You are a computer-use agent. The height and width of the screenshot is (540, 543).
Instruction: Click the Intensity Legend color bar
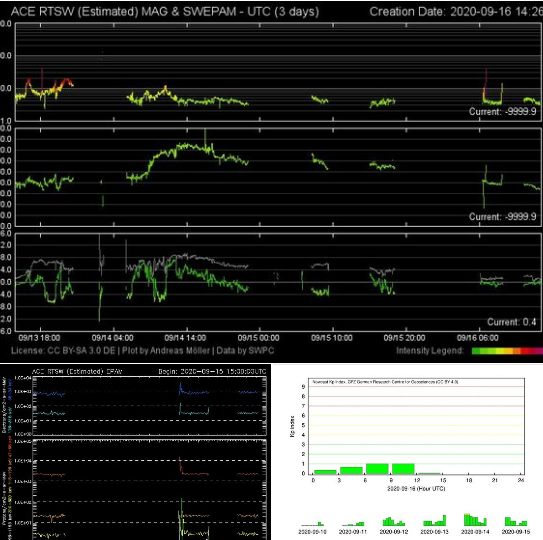(507, 351)
